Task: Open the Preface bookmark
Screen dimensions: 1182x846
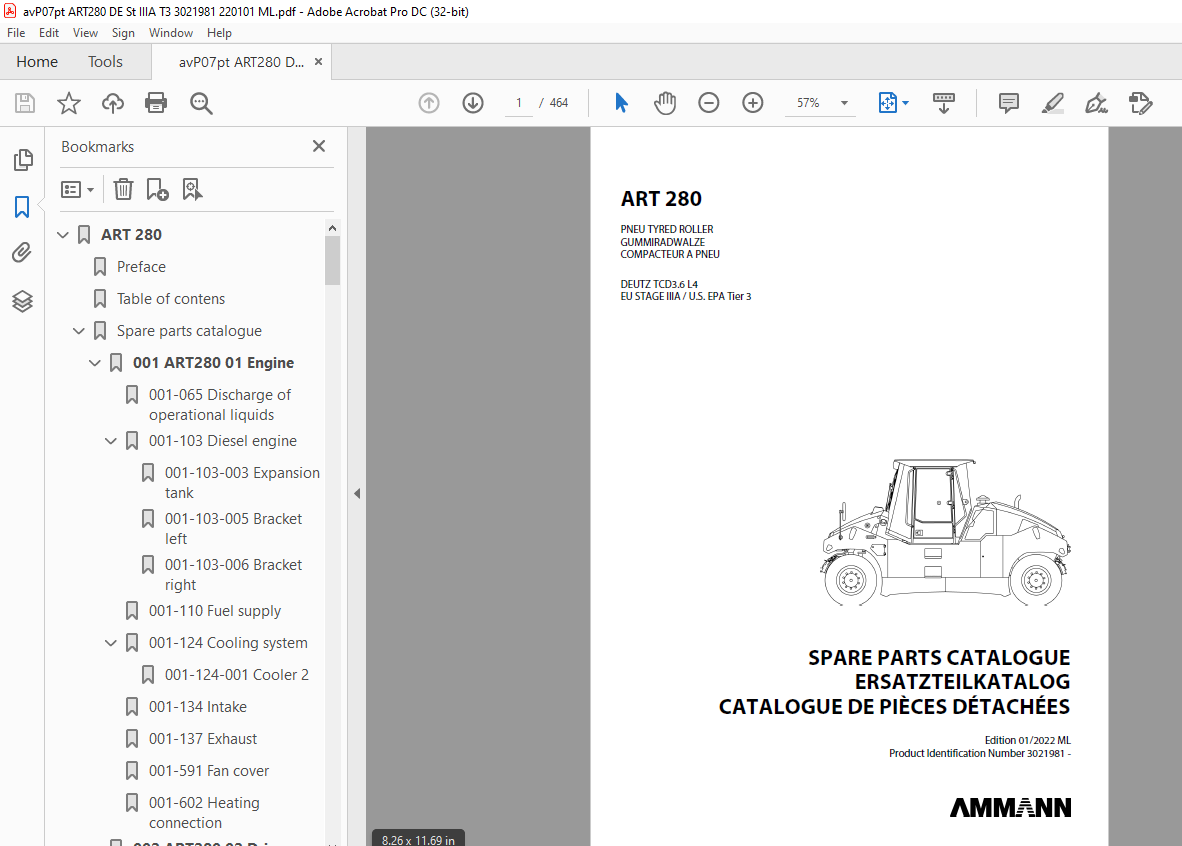Action: pos(141,267)
